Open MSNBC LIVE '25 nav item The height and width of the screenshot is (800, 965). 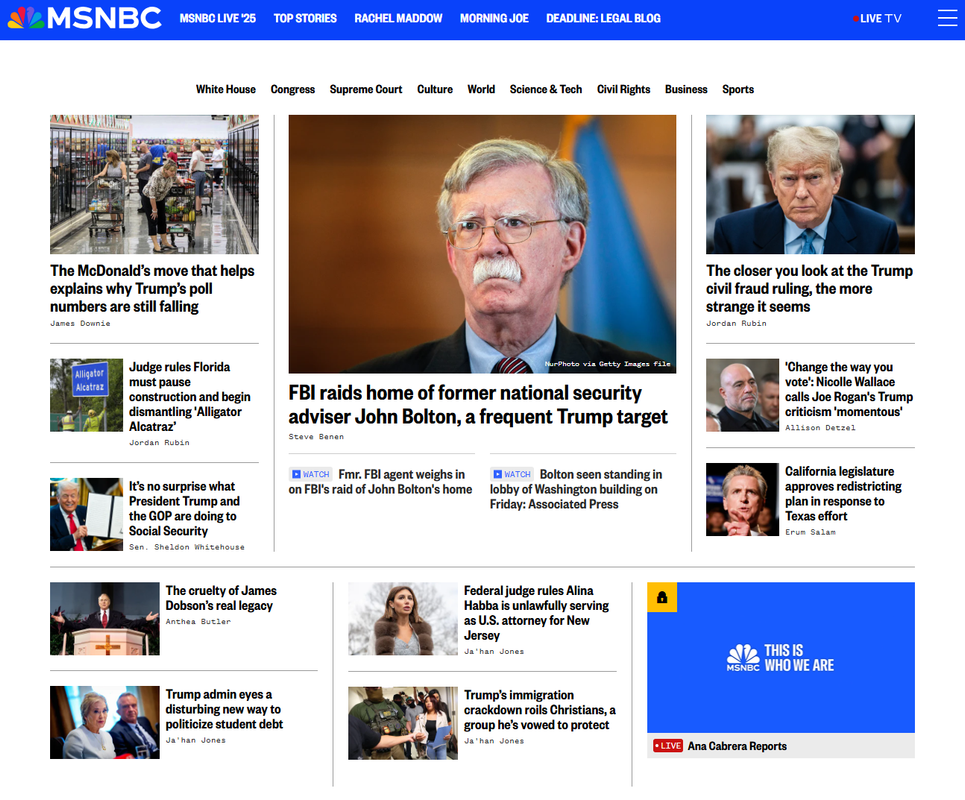click(x=217, y=18)
